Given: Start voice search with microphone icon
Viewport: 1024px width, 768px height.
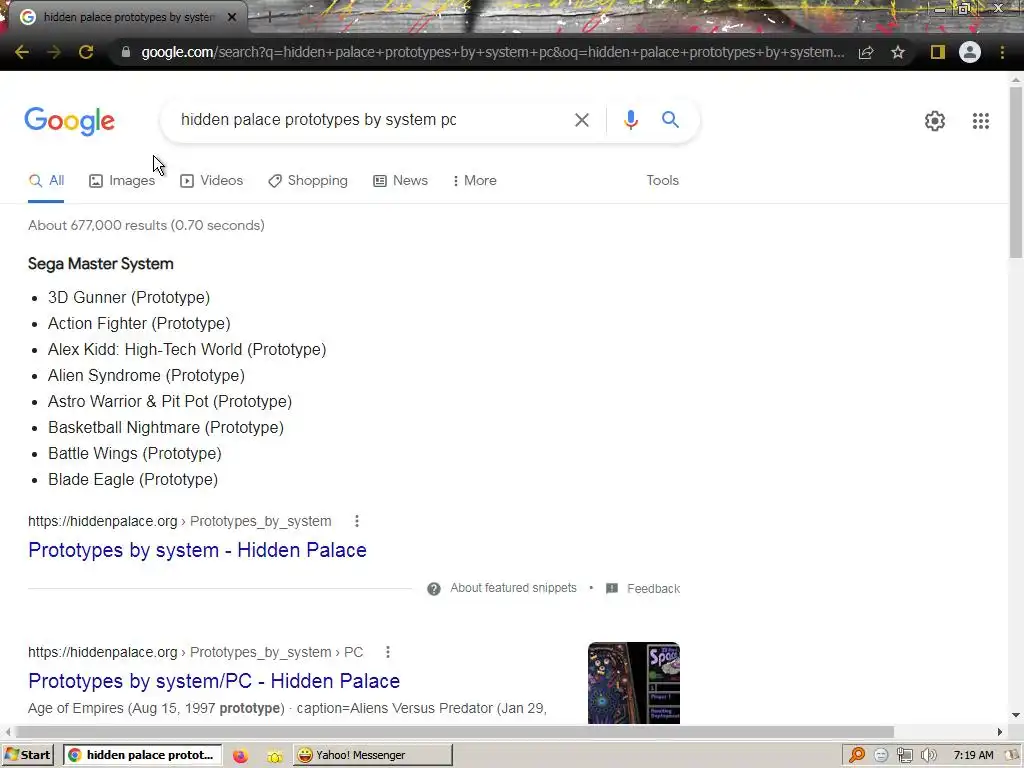Looking at the screenshot, I should coord(630,120).
